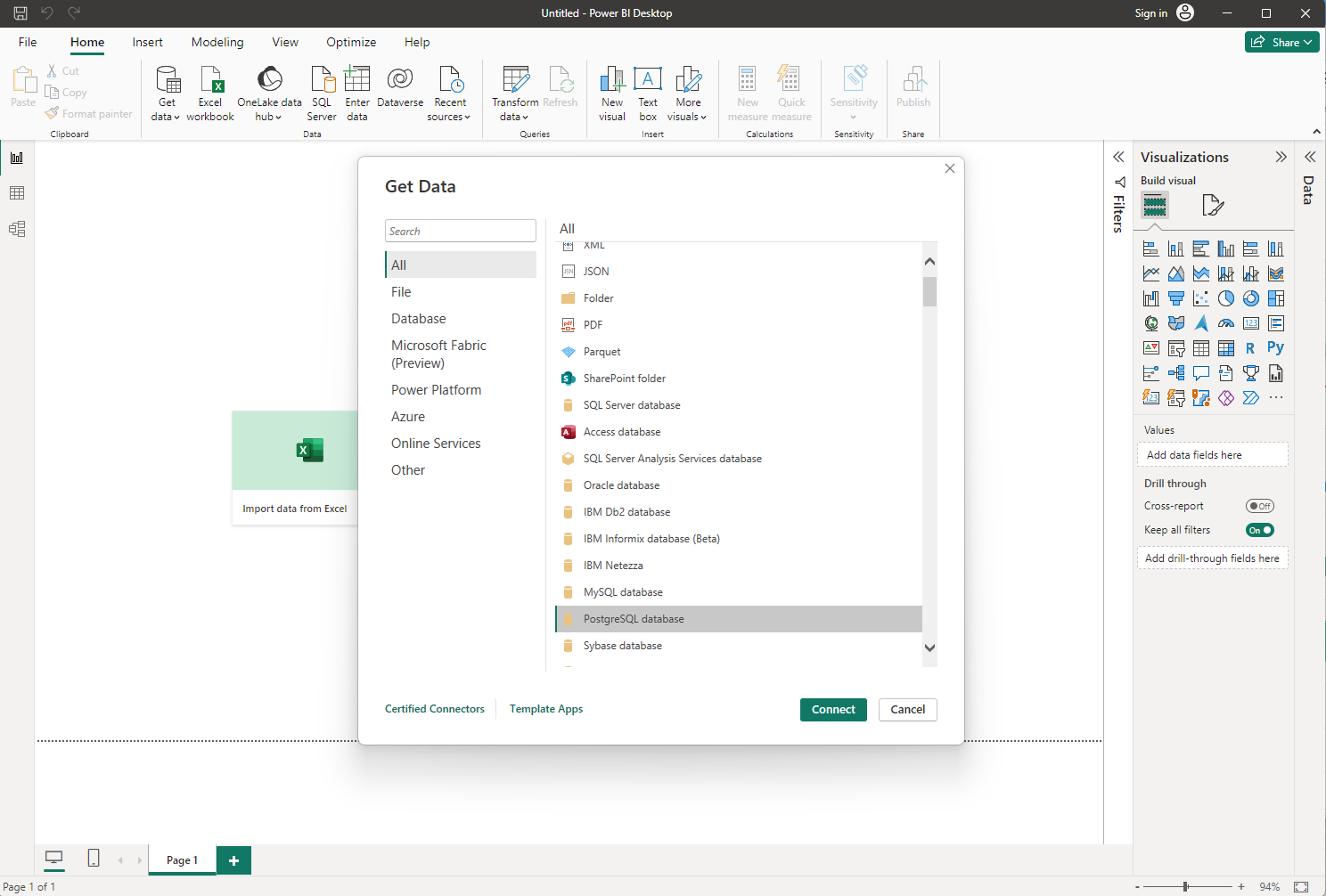This screenshot has width=1326, height=896.
Task: Add a Funnel visual
Action: pyautogui.click(x=1176, y=298)
